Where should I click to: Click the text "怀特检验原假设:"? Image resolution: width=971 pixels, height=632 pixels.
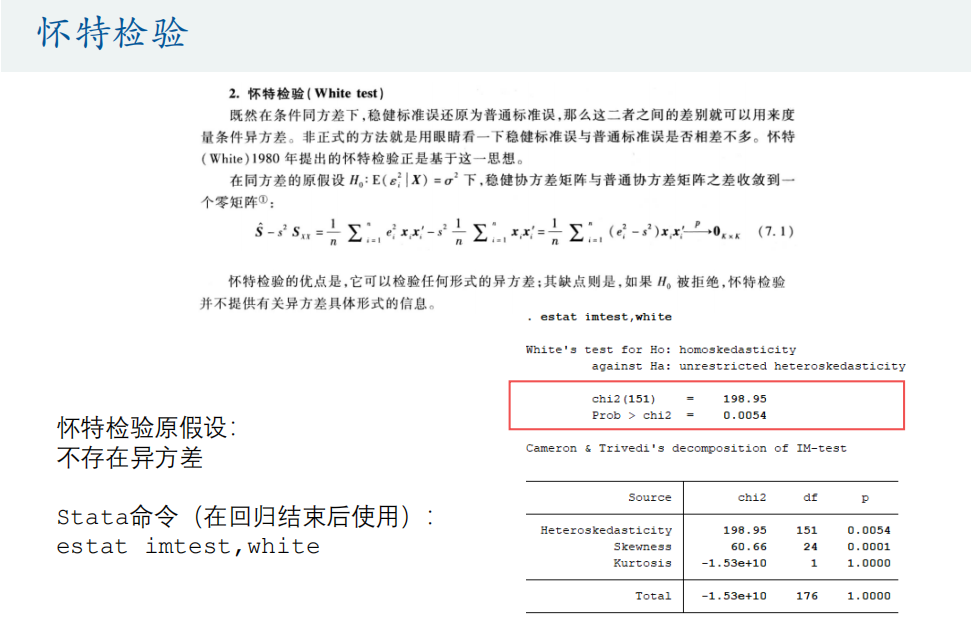147,429
